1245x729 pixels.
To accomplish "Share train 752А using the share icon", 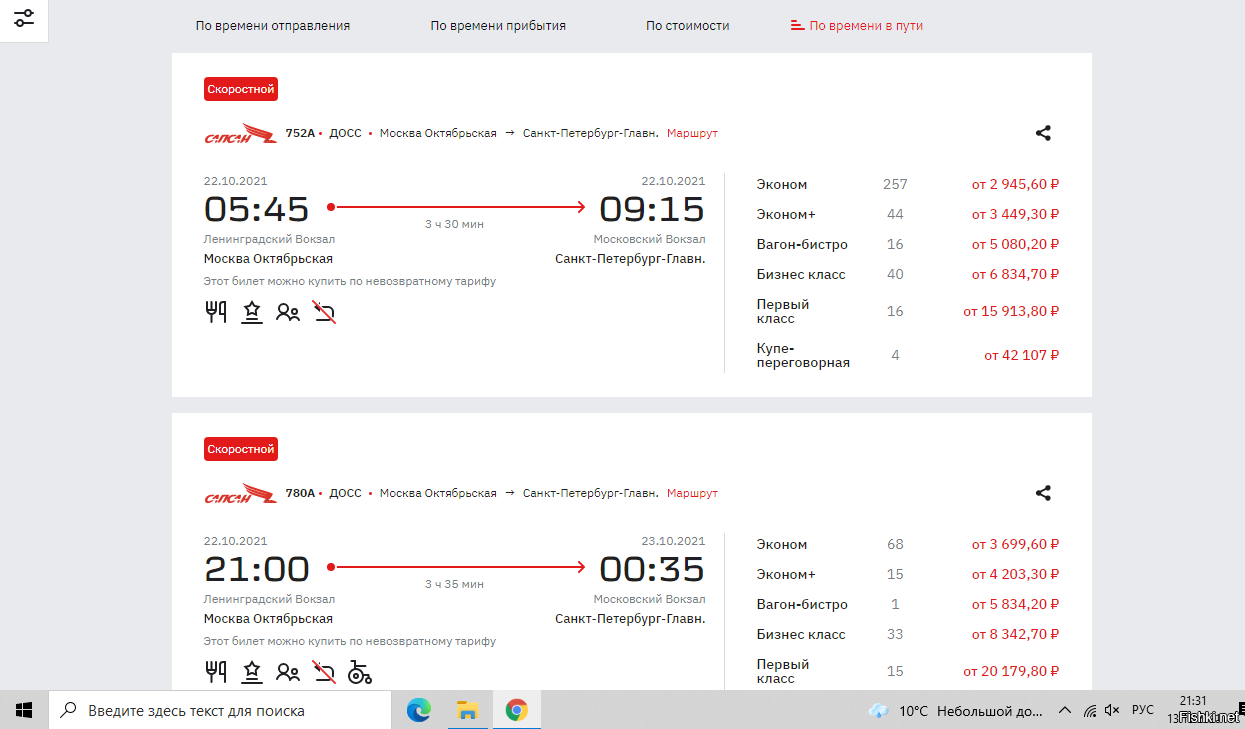I will [x=1043, y=133].
